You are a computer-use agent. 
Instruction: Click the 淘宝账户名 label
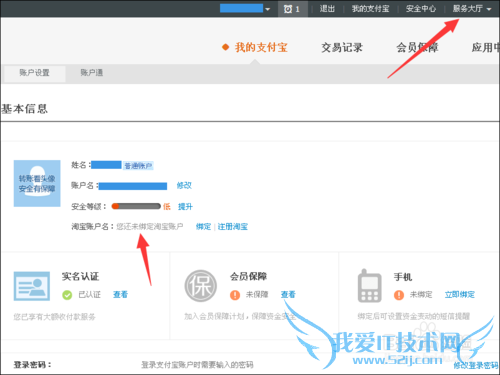(x=92, y=227)
